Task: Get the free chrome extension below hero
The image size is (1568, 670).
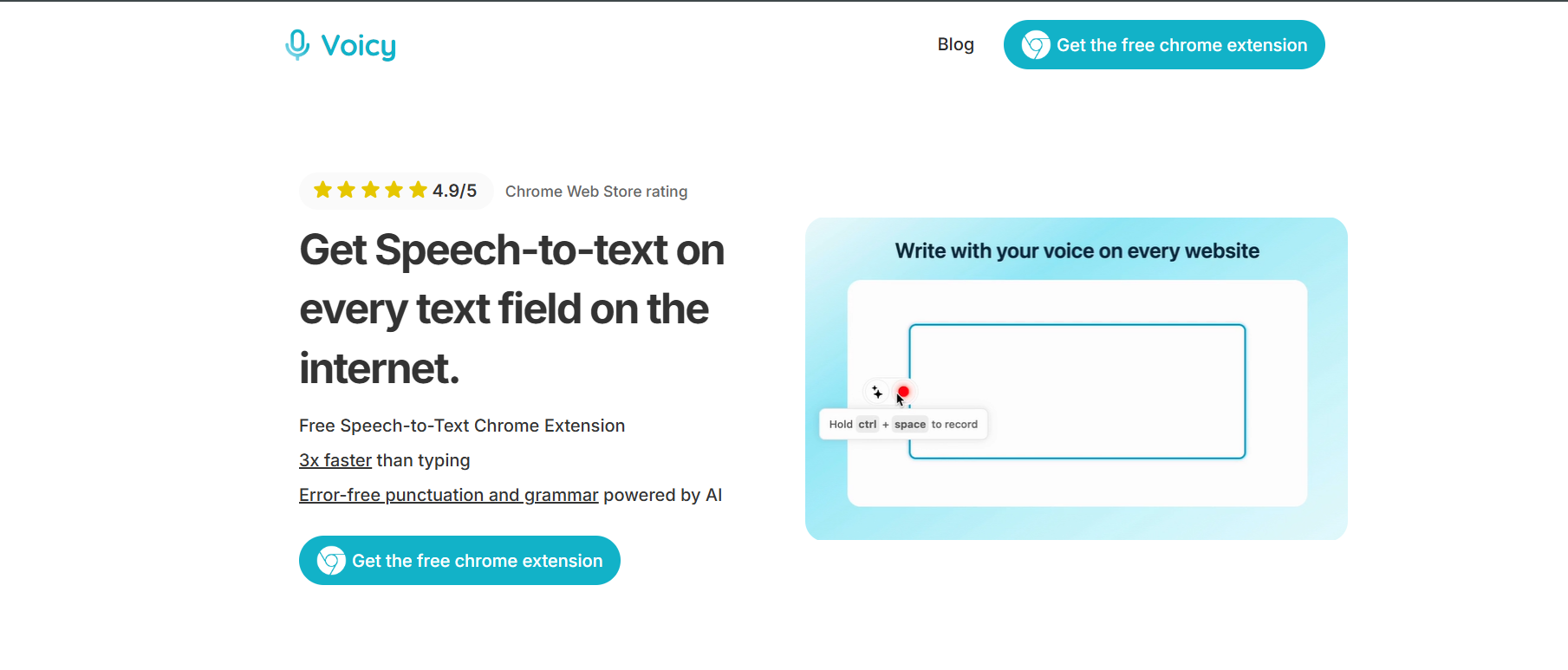Action: click(x=459, y=561)
